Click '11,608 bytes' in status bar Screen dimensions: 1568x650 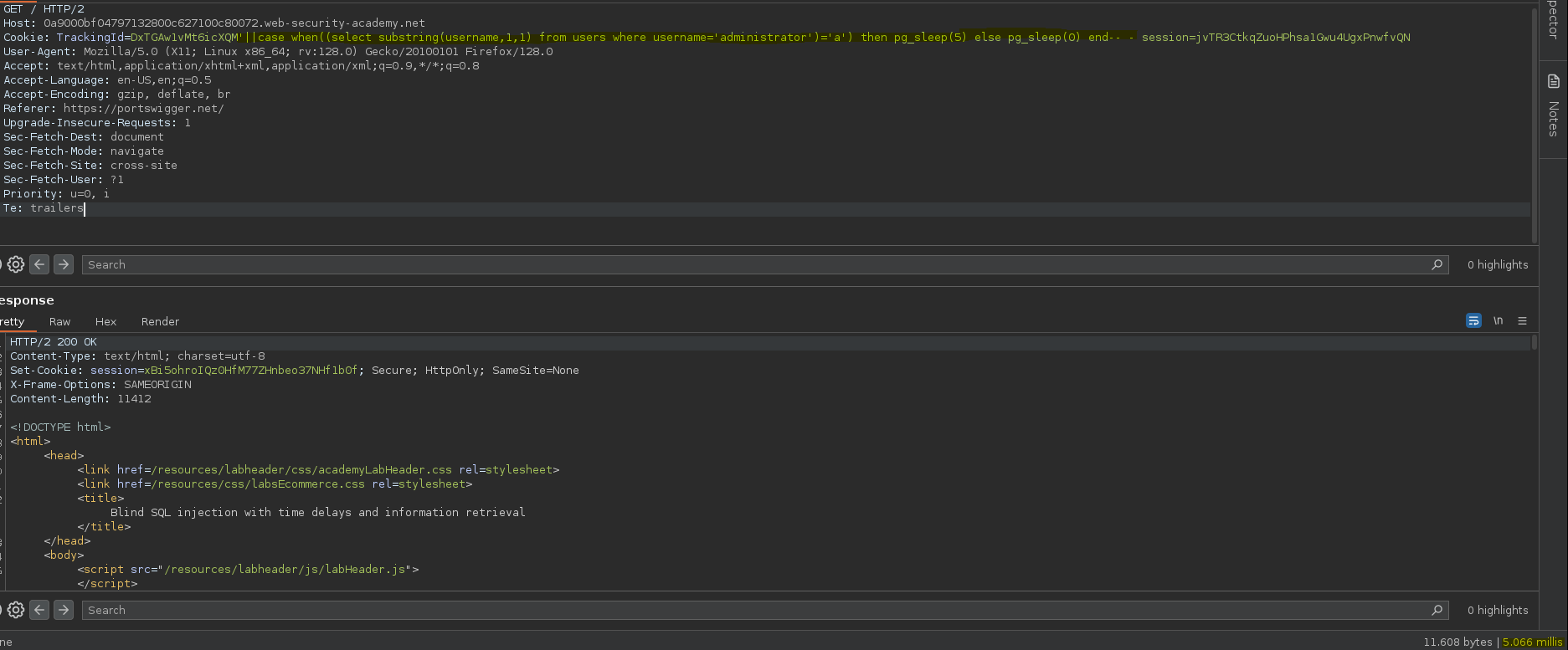click(1457, 642)
